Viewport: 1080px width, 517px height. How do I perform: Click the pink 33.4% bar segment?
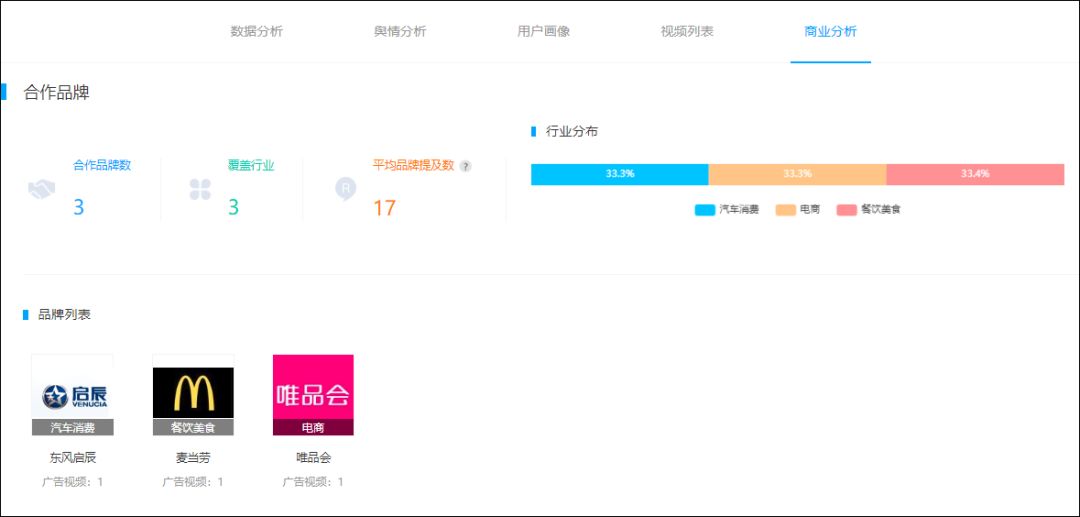click(975, 174)
